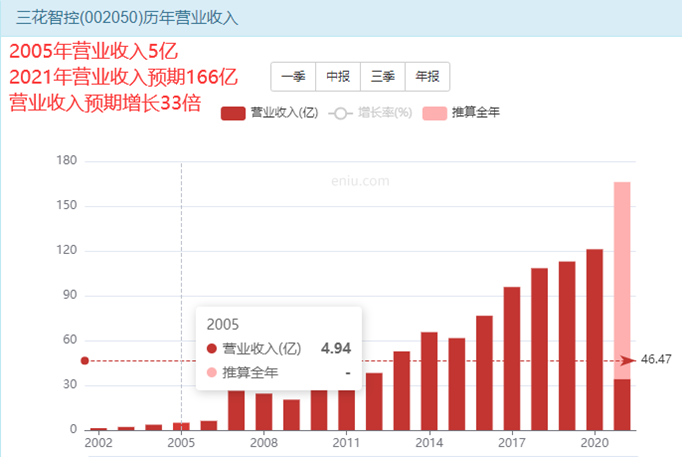
Task: Select the 2014 revenue bar
Action: pos(429,381)
